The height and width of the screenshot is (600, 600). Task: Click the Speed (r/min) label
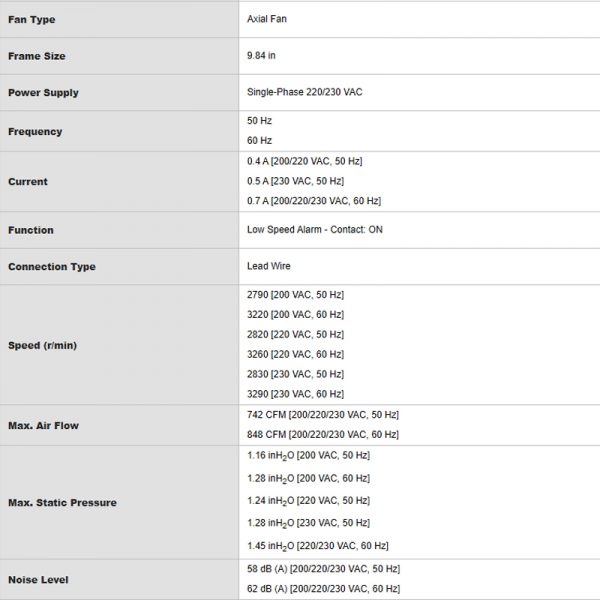[x=42, y=345]
